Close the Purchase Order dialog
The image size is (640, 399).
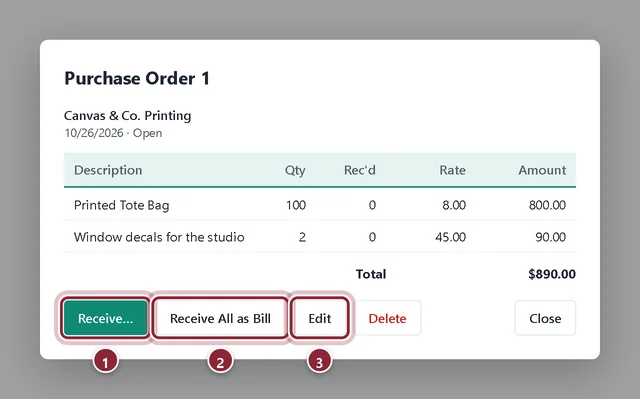tap(545, 318)
